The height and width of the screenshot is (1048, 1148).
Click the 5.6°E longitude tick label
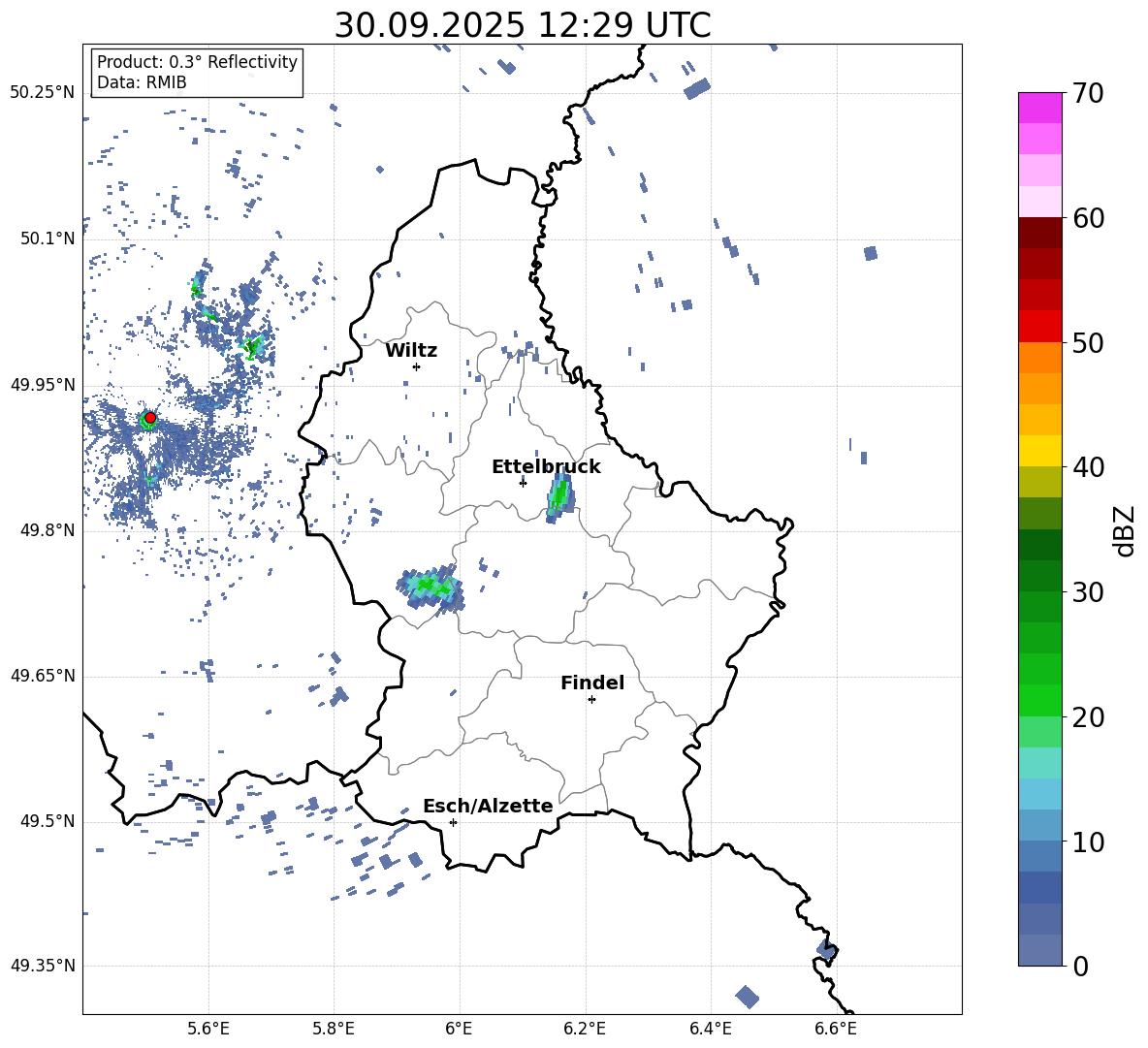click(x=207, y=1029)
